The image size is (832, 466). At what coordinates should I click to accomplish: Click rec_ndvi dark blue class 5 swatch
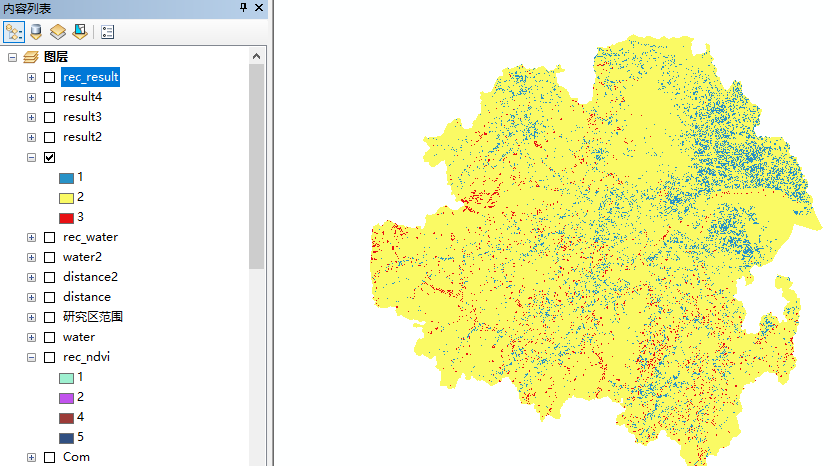[x=66, y=438]
